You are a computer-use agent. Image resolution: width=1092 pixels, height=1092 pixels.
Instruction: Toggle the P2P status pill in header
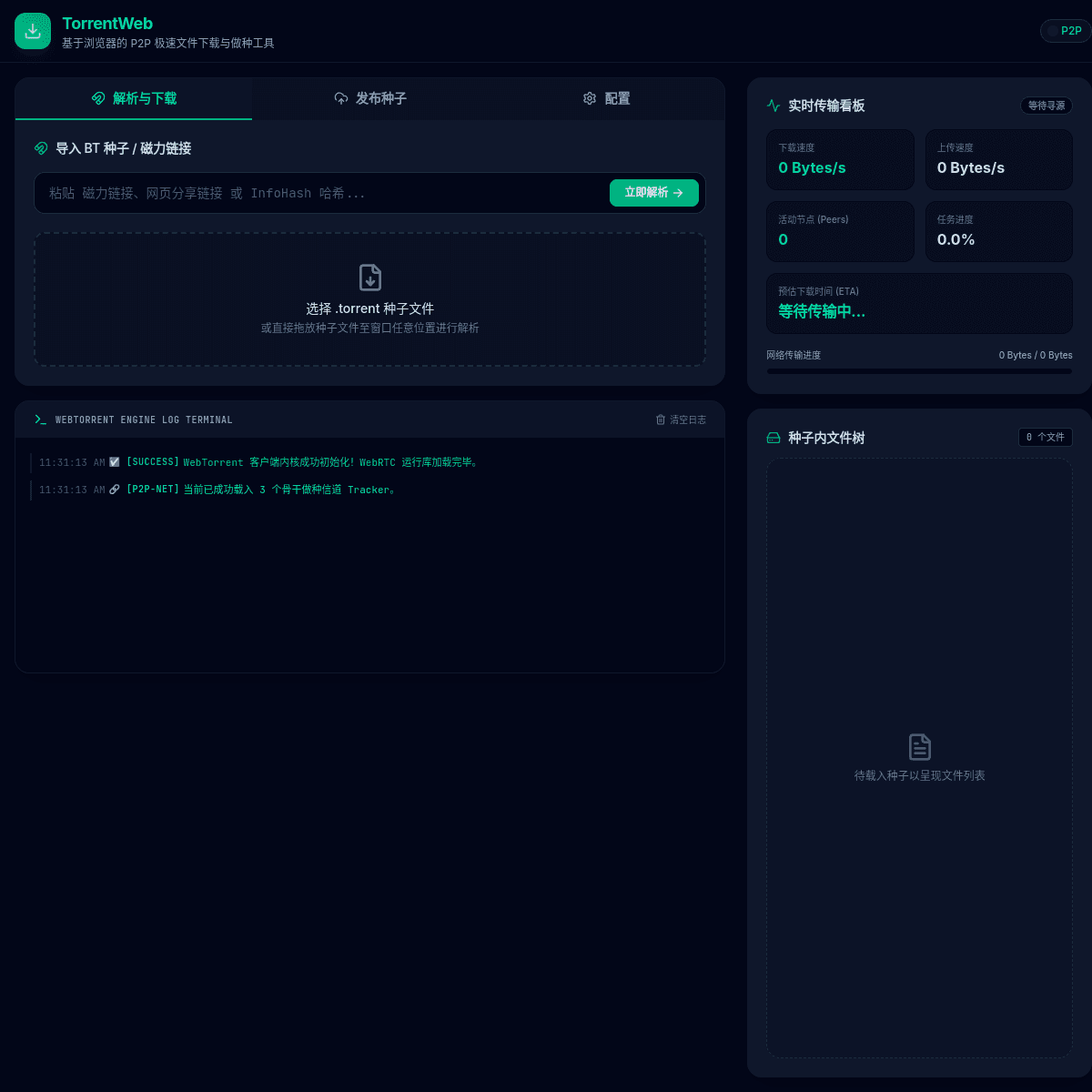[1065, 31]
